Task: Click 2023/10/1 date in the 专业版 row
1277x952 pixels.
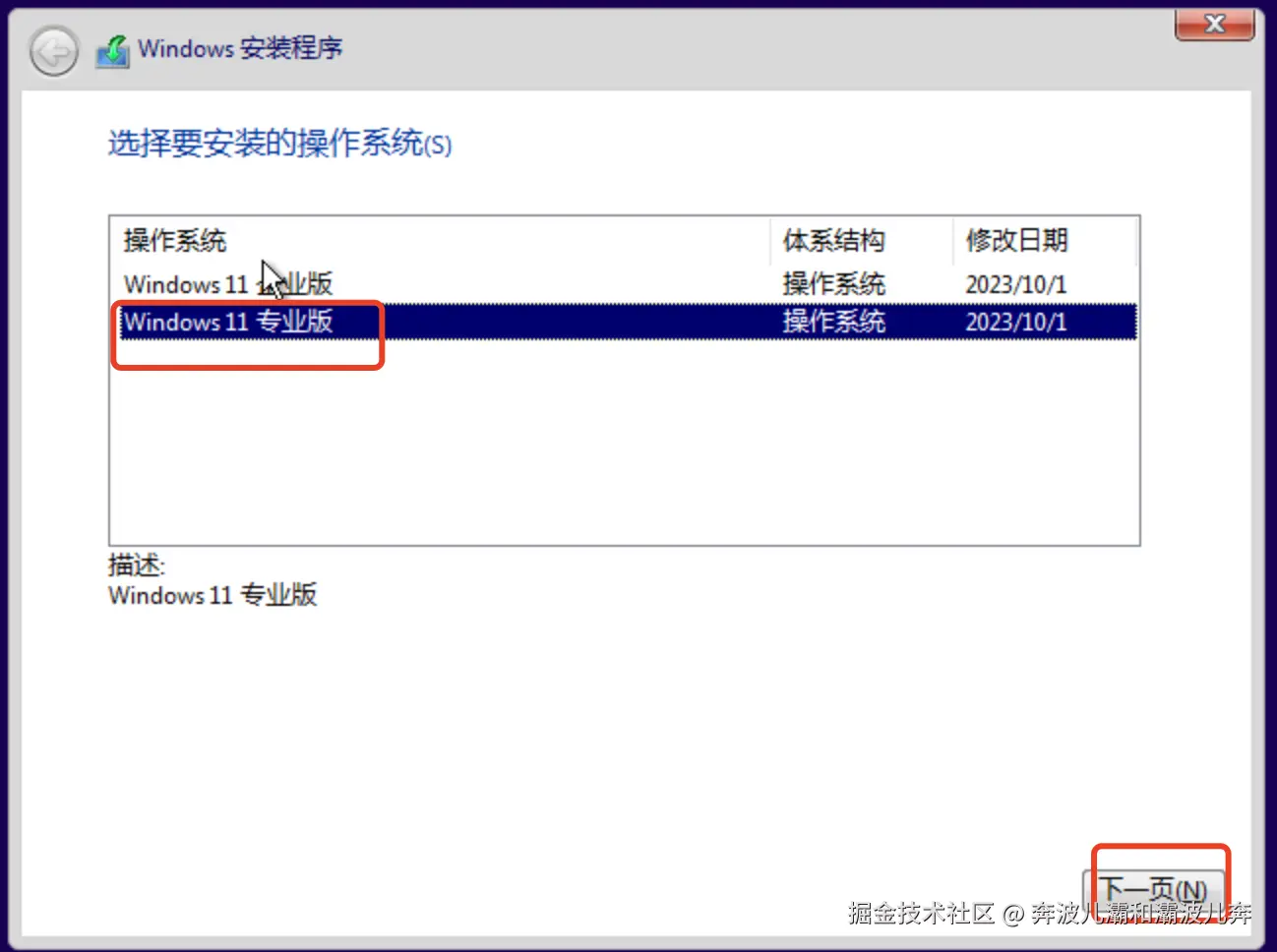Action: coord(1015,322)
